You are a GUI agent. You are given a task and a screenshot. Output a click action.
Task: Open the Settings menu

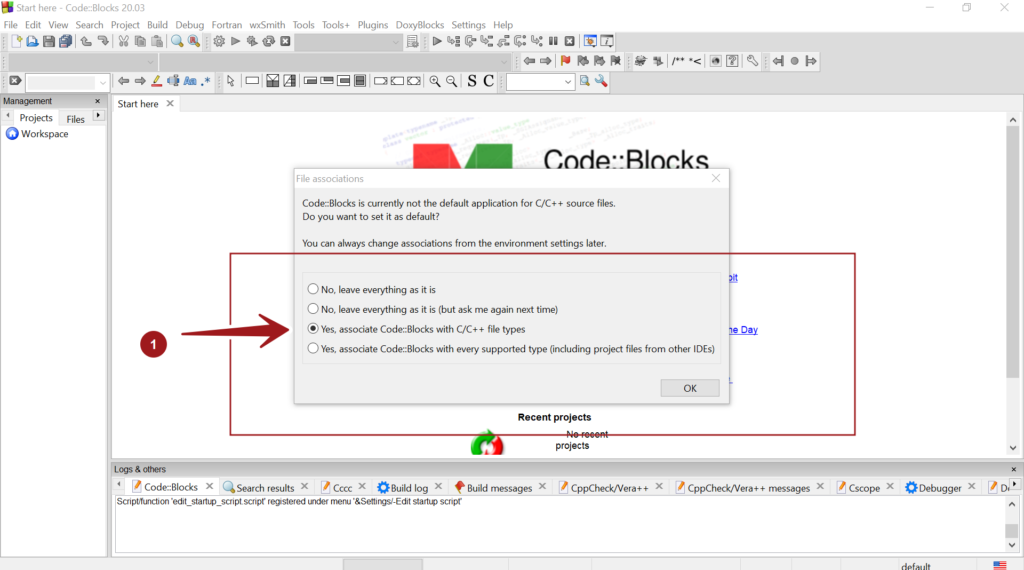[468, 24]
